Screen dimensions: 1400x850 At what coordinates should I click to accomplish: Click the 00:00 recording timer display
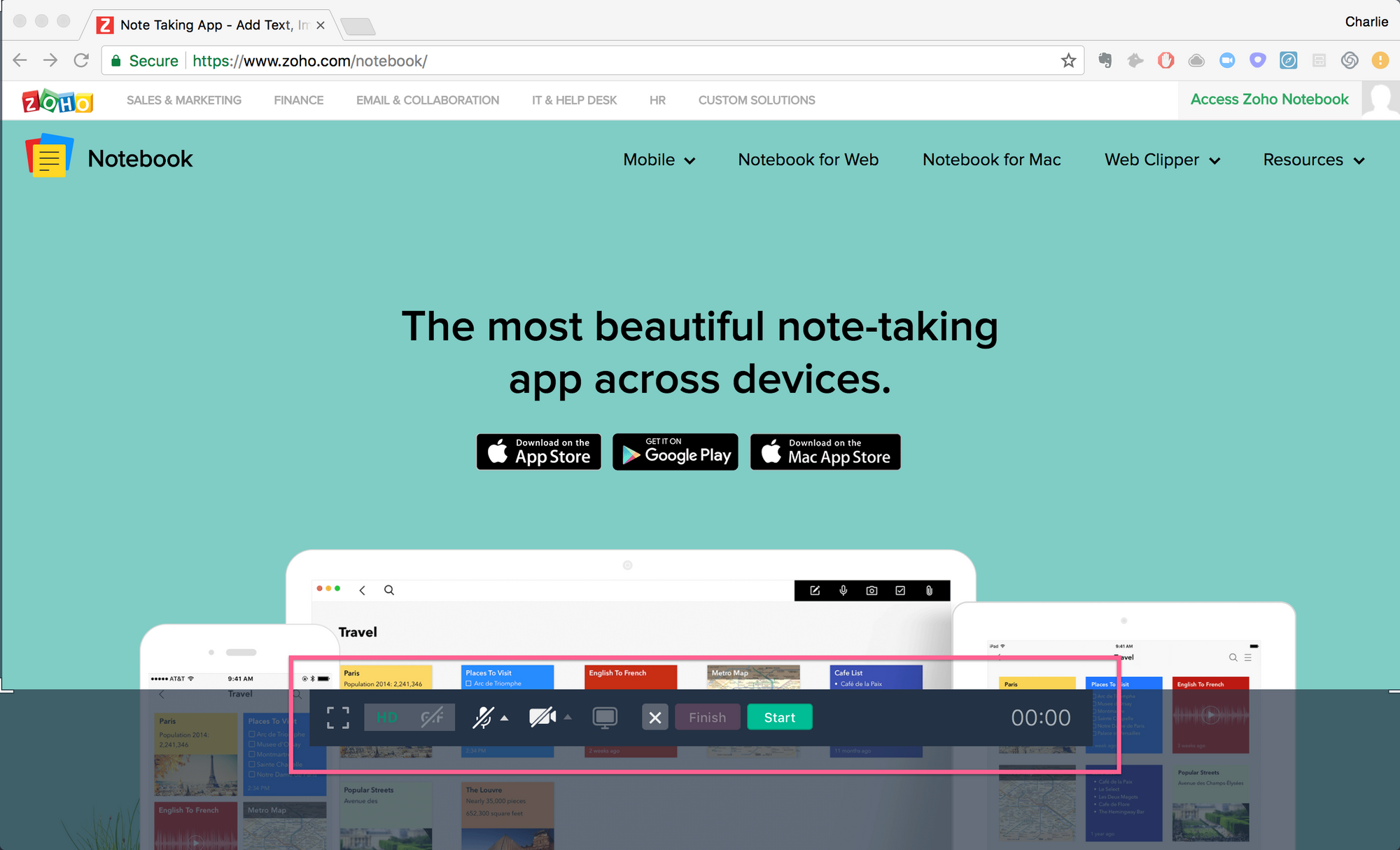click(1041, 717)
